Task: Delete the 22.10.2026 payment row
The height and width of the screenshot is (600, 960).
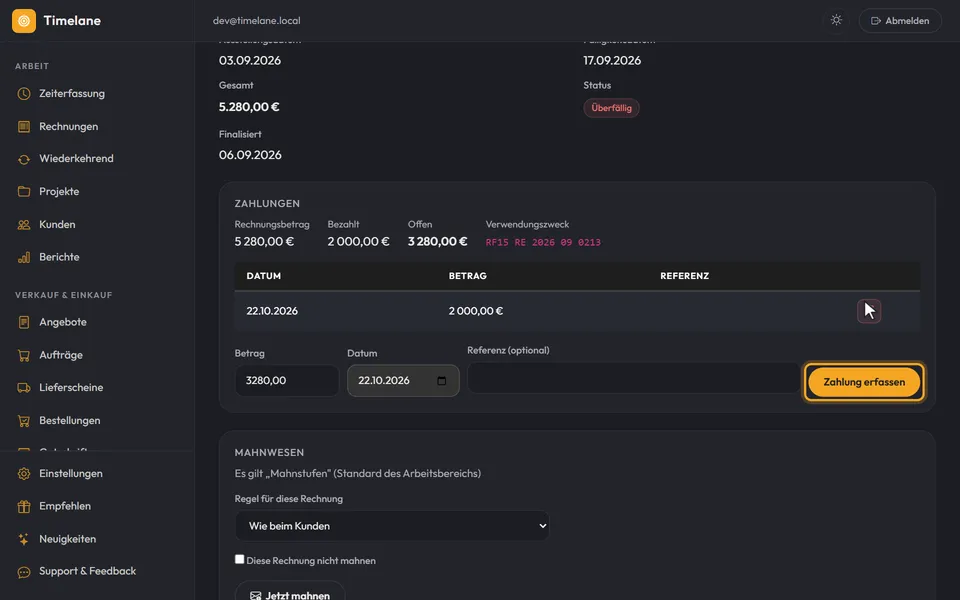Action: point(869,311)
